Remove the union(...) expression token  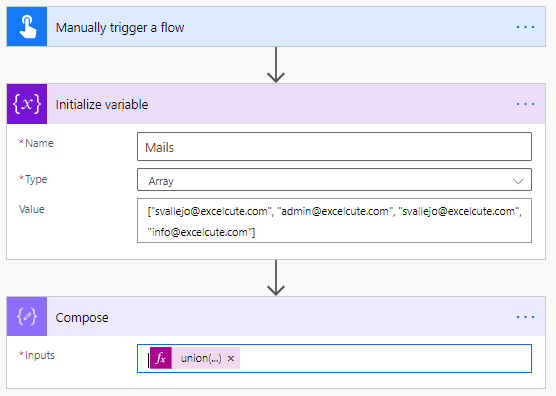(x=231, y=358)
